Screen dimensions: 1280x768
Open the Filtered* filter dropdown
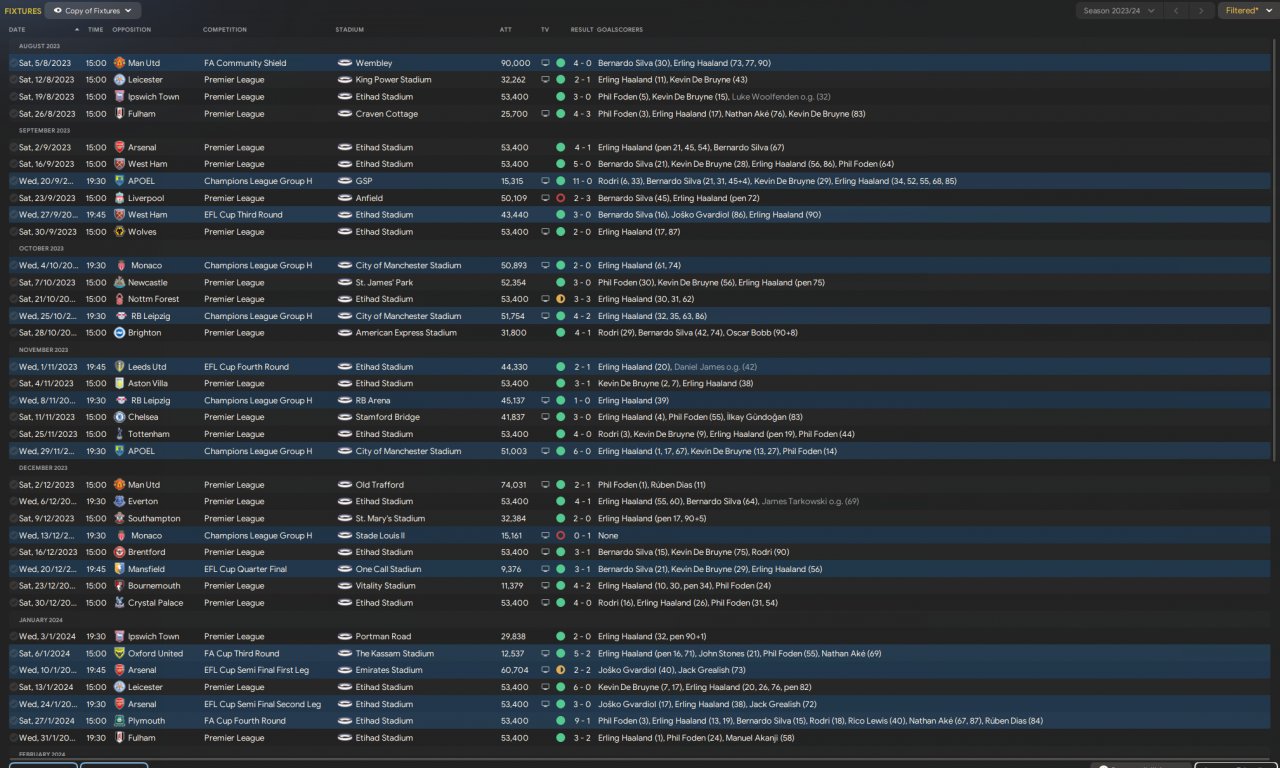[x=1246, y=10]
